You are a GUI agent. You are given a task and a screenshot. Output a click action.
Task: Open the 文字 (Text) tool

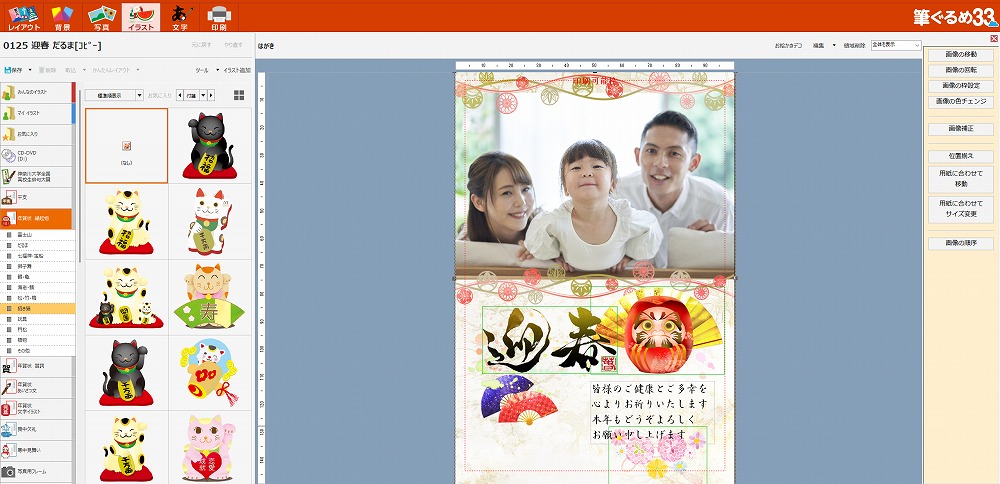point(180,16)
